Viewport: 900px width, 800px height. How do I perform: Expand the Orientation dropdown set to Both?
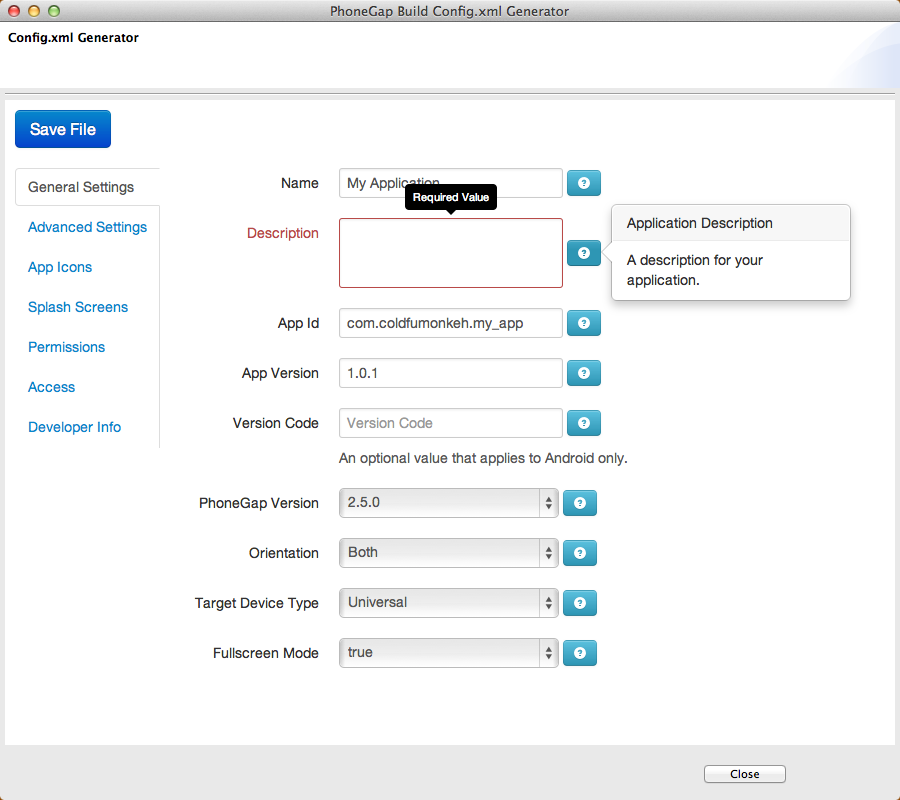click(448, 553)
